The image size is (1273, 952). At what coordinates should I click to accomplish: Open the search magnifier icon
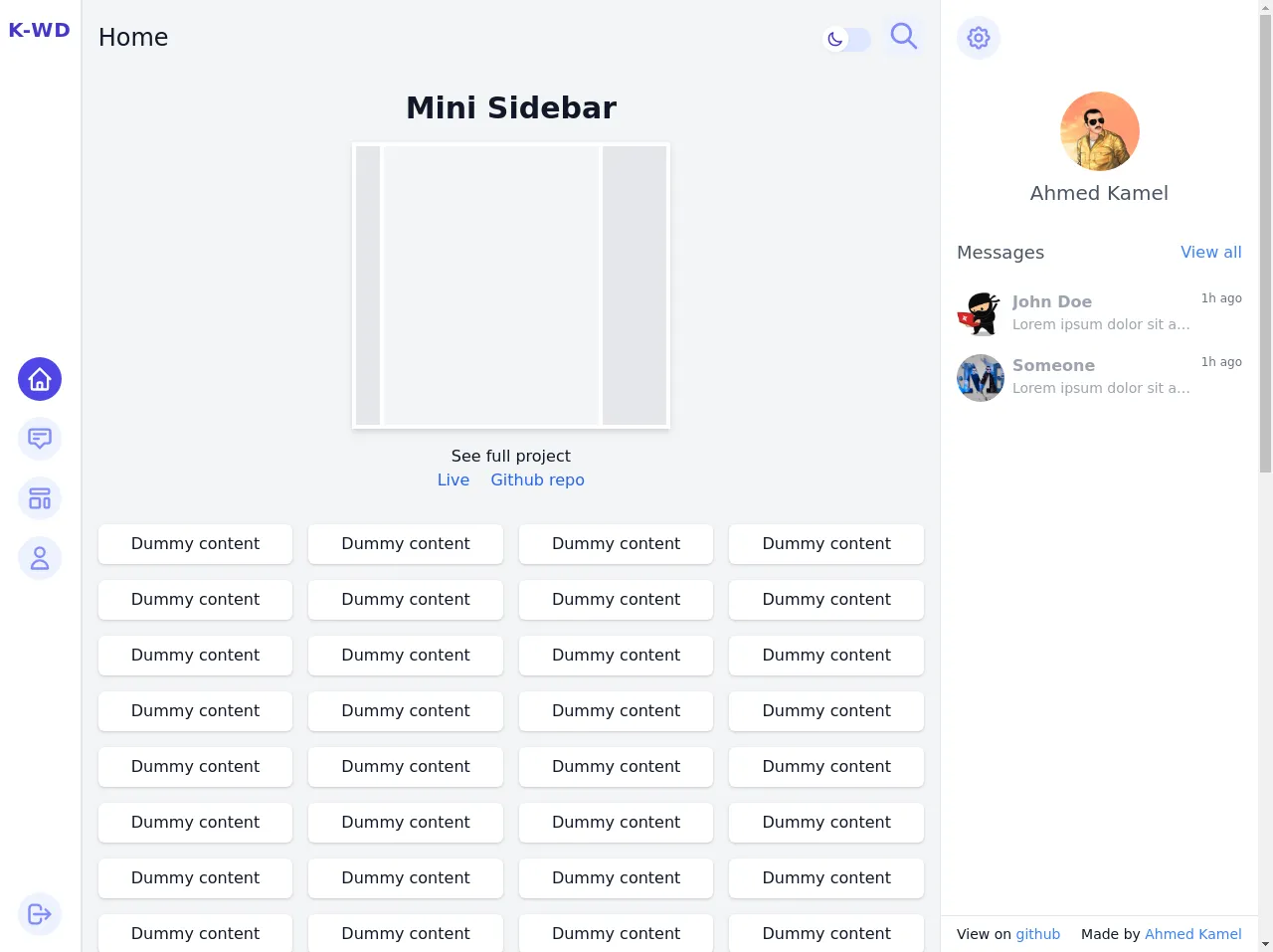pos(903,38)
